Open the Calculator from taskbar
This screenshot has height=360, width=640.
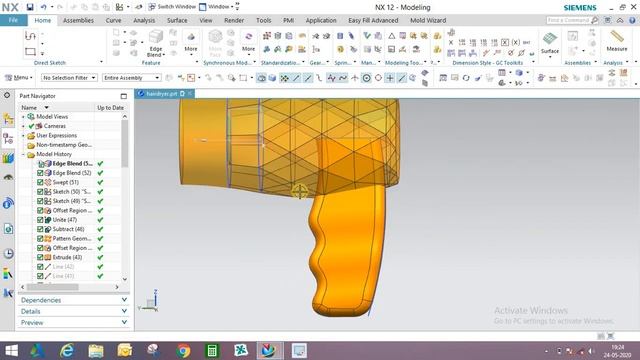click(212, 351)
